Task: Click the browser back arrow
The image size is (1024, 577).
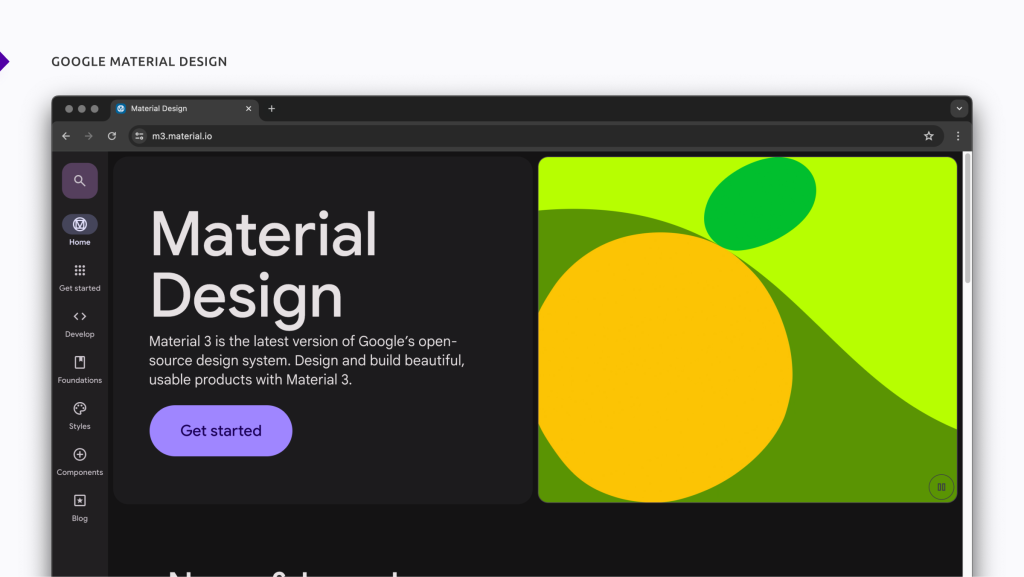Action: tap(66, 136)
